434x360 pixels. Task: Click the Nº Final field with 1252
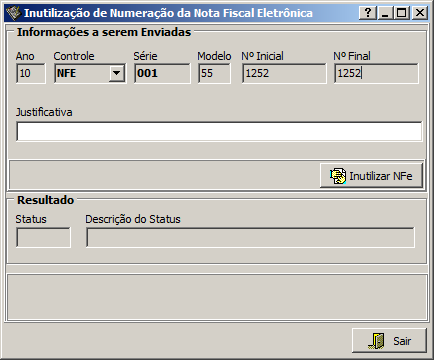click(376, 73)
